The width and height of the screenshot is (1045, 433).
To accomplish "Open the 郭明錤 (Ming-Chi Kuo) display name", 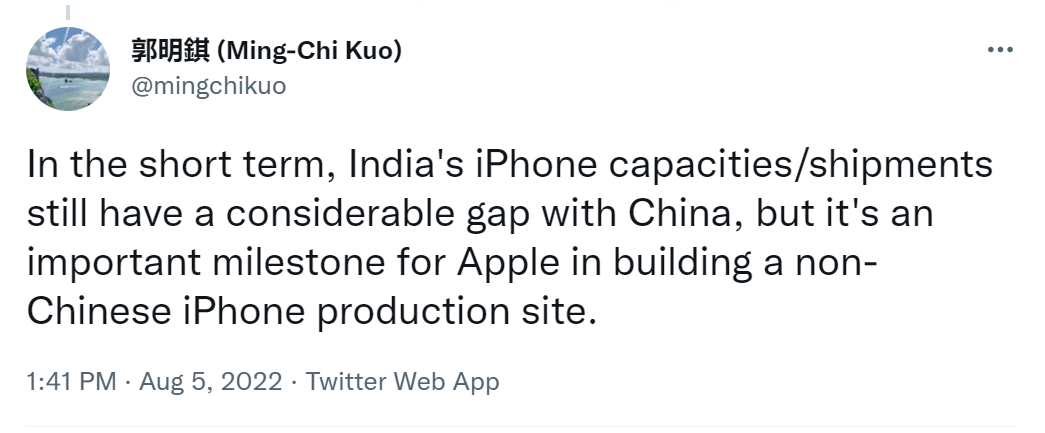I will tap(267, 51).
